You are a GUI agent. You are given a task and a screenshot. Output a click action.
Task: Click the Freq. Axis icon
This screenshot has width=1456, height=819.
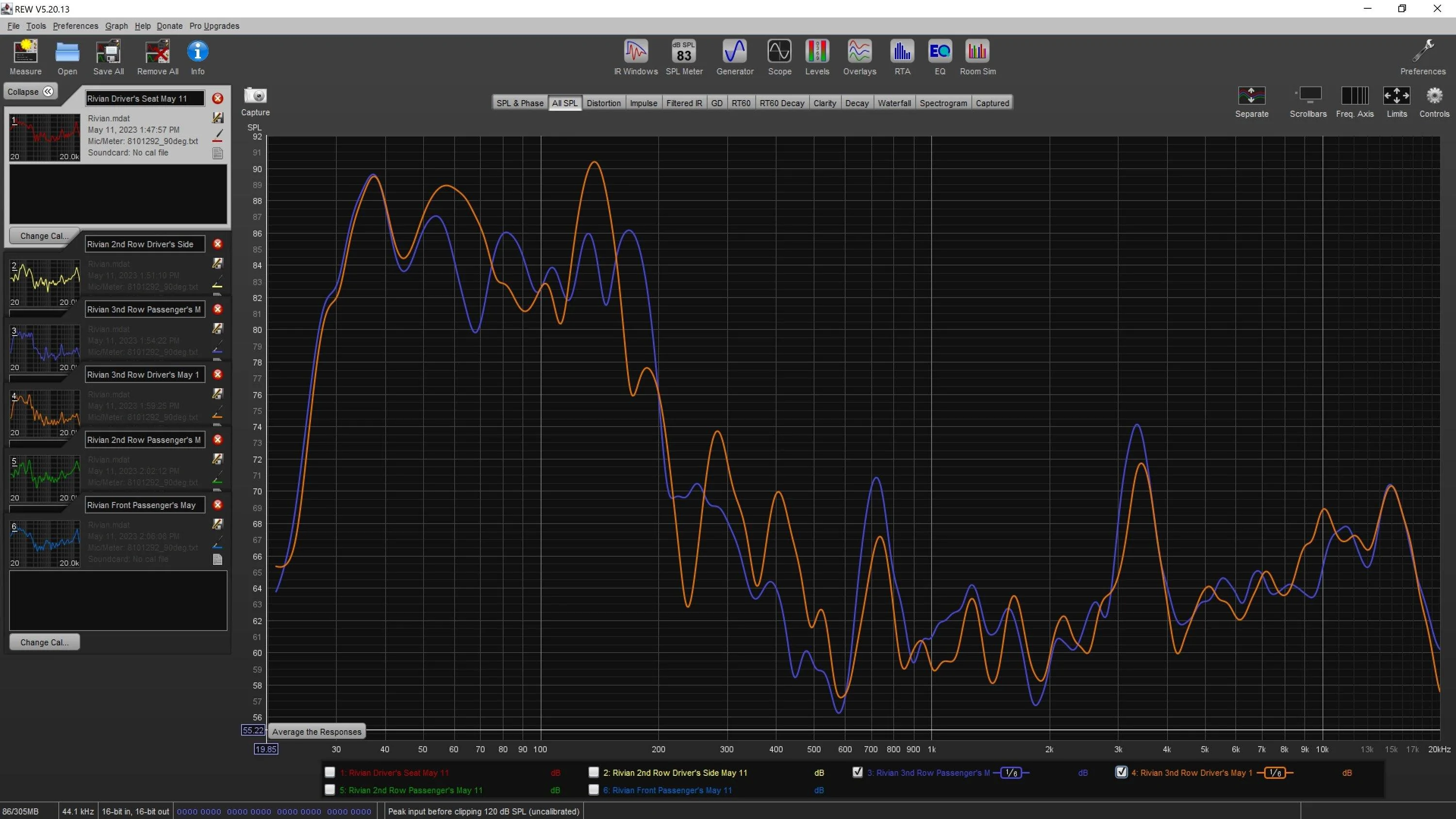pyautogui.click(x=1355, y=96)
